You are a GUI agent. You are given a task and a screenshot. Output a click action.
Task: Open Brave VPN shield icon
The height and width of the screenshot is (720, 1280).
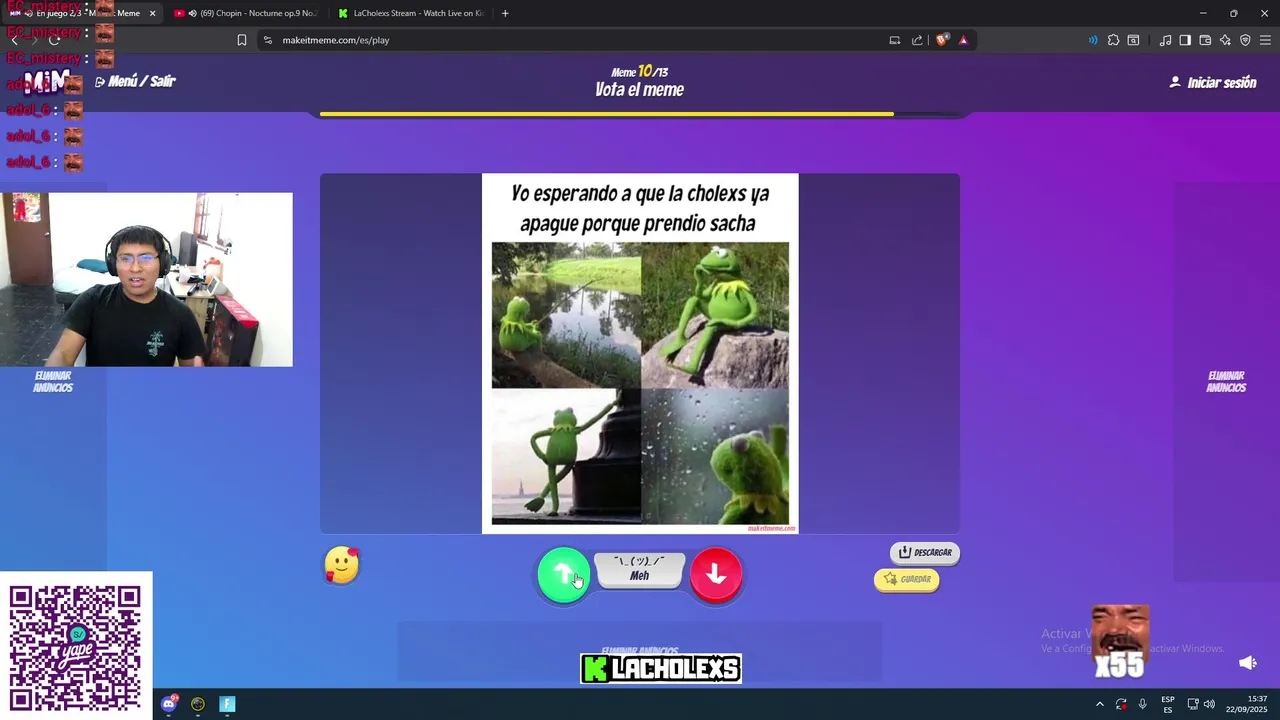(1245, 40)
